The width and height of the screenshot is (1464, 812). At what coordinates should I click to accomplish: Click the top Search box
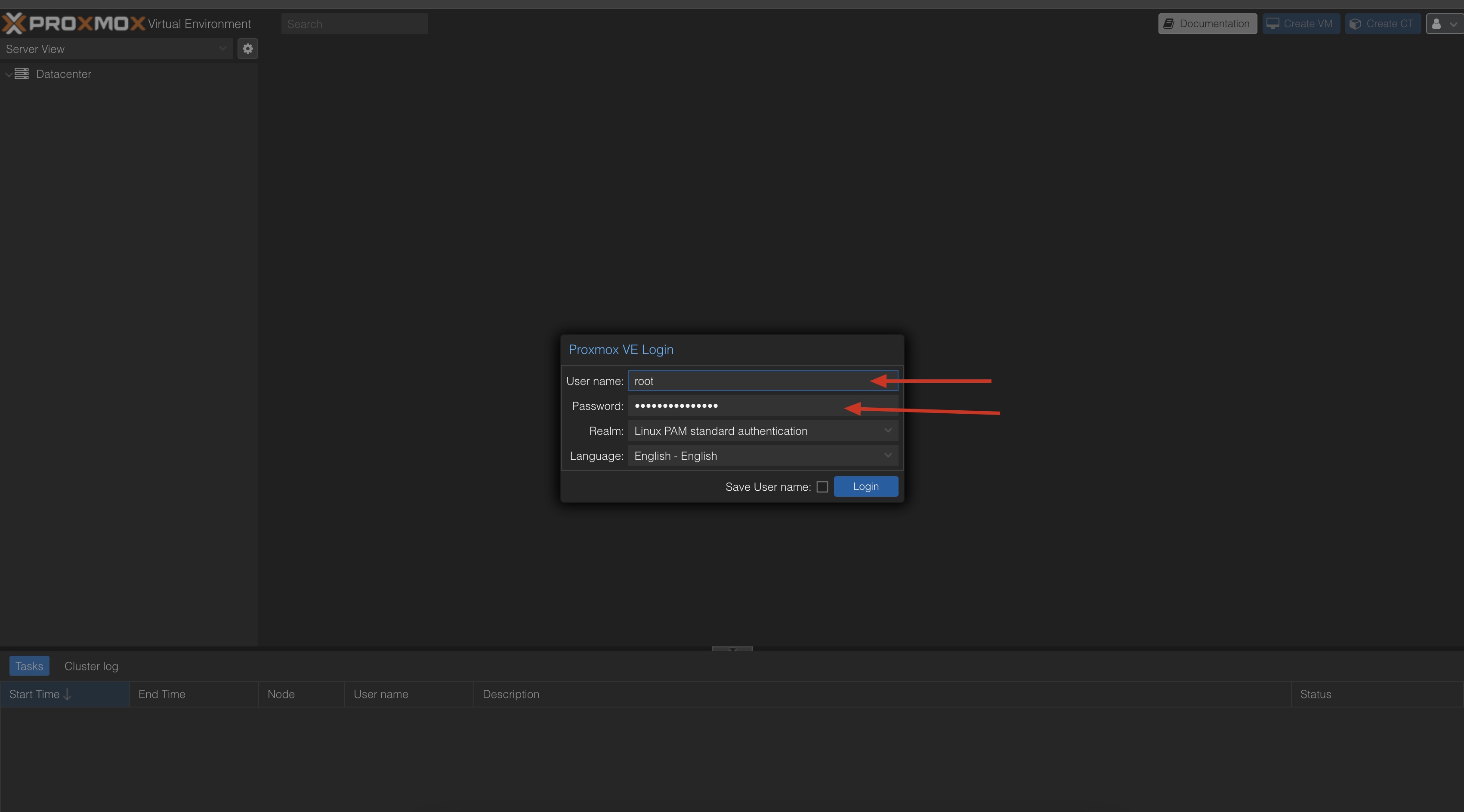pyautogui.click(x=354, y=24)
